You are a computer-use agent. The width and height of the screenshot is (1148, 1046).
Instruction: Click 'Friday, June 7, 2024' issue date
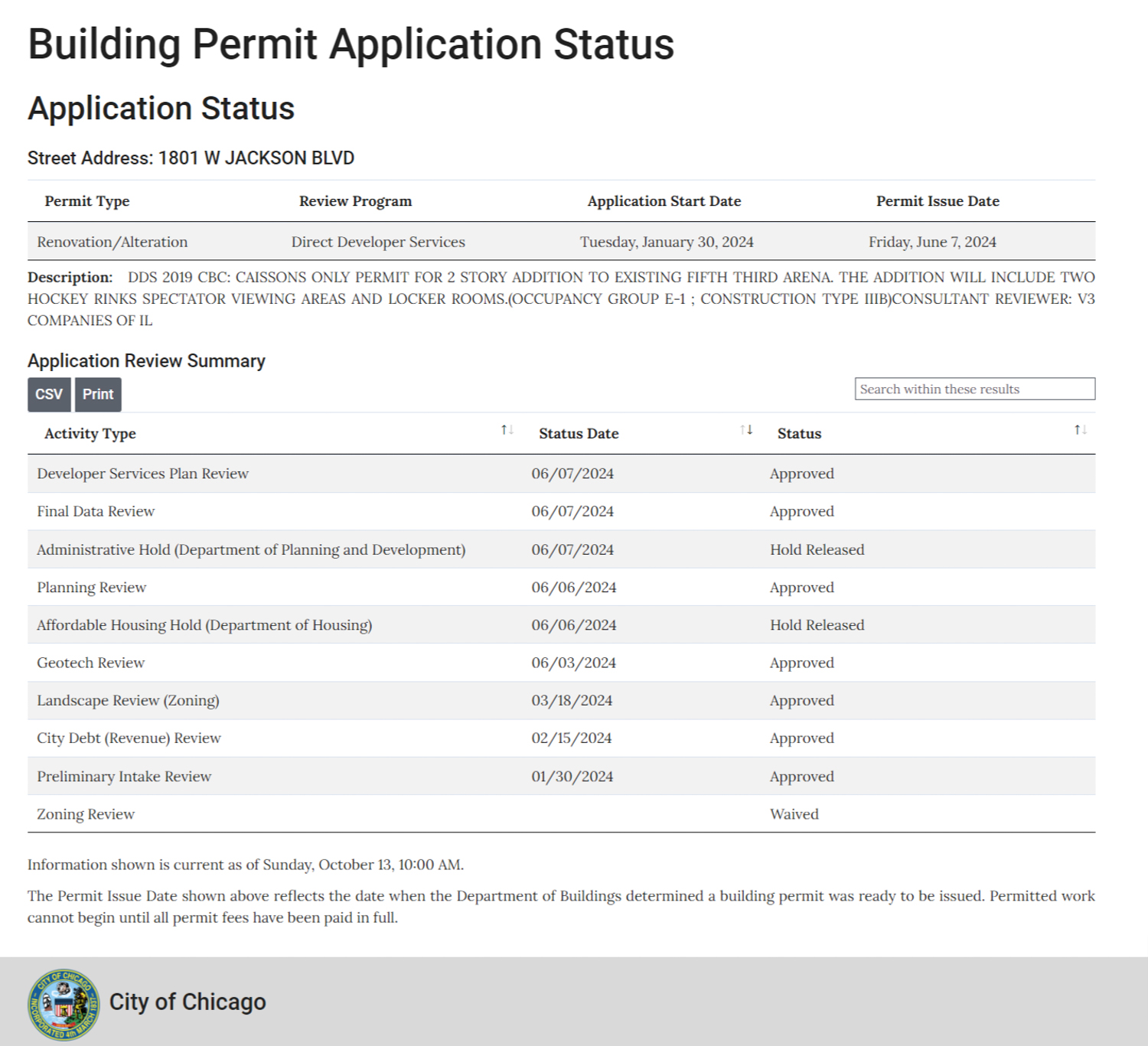932,242
